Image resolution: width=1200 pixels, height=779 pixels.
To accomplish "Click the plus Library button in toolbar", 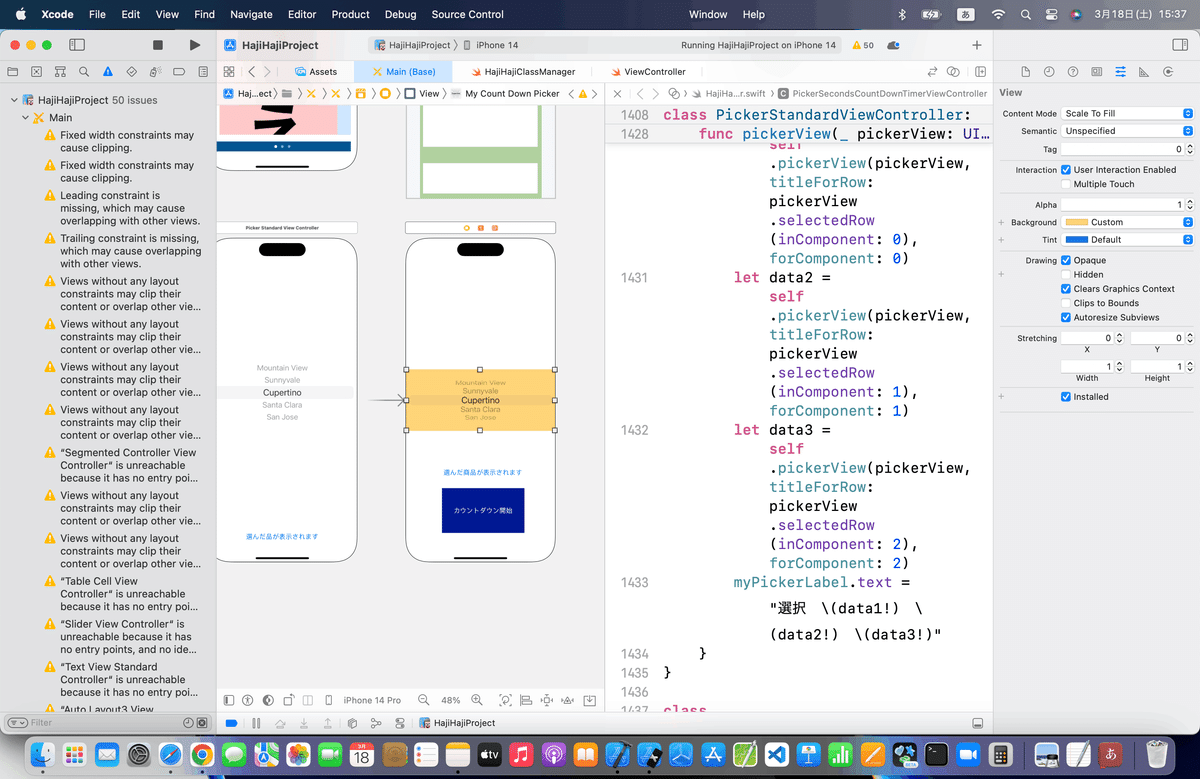I will tap(977, 45).
